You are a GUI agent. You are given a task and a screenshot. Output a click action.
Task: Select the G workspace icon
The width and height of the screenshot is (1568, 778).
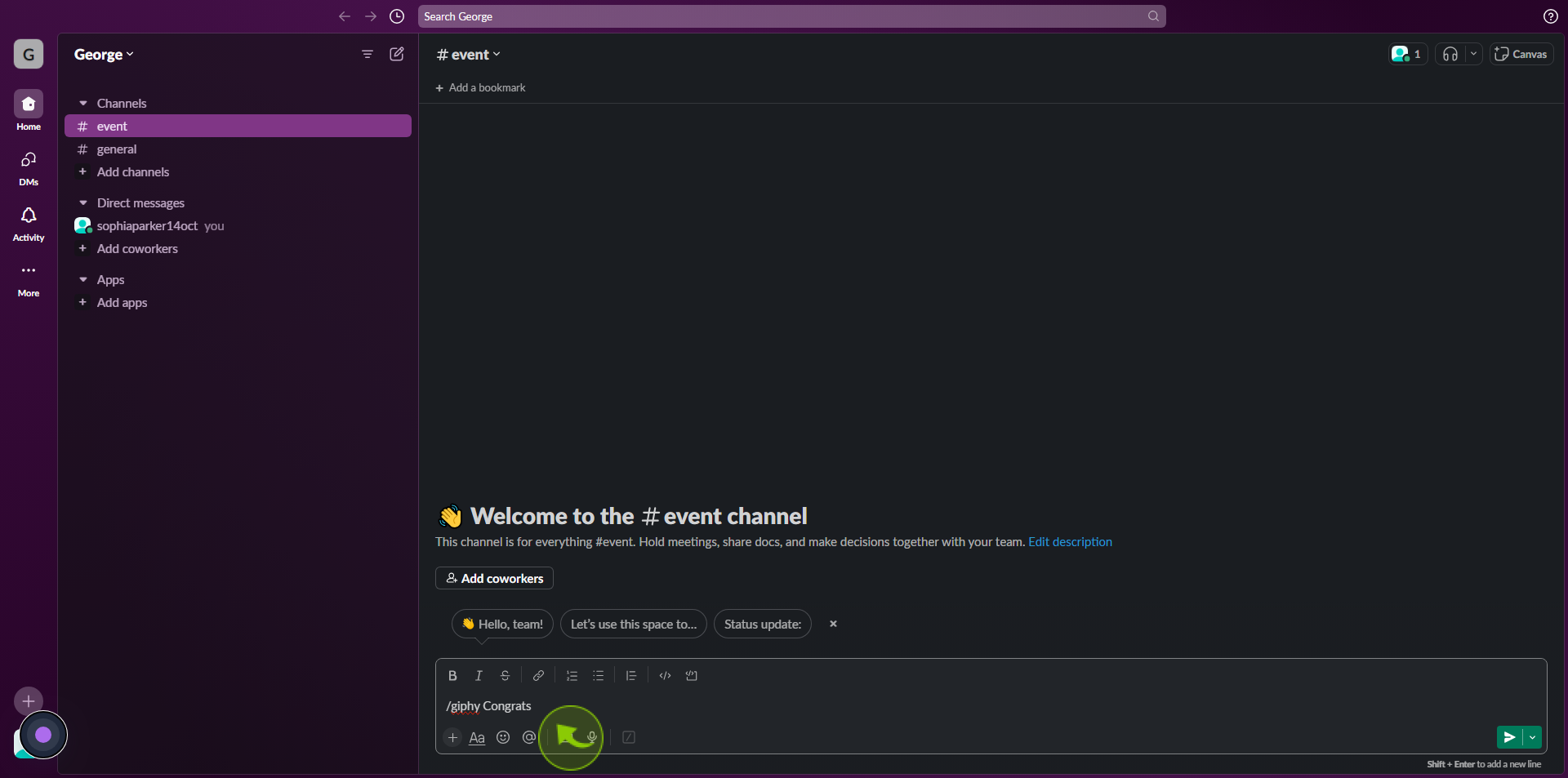tap(29, 55)
